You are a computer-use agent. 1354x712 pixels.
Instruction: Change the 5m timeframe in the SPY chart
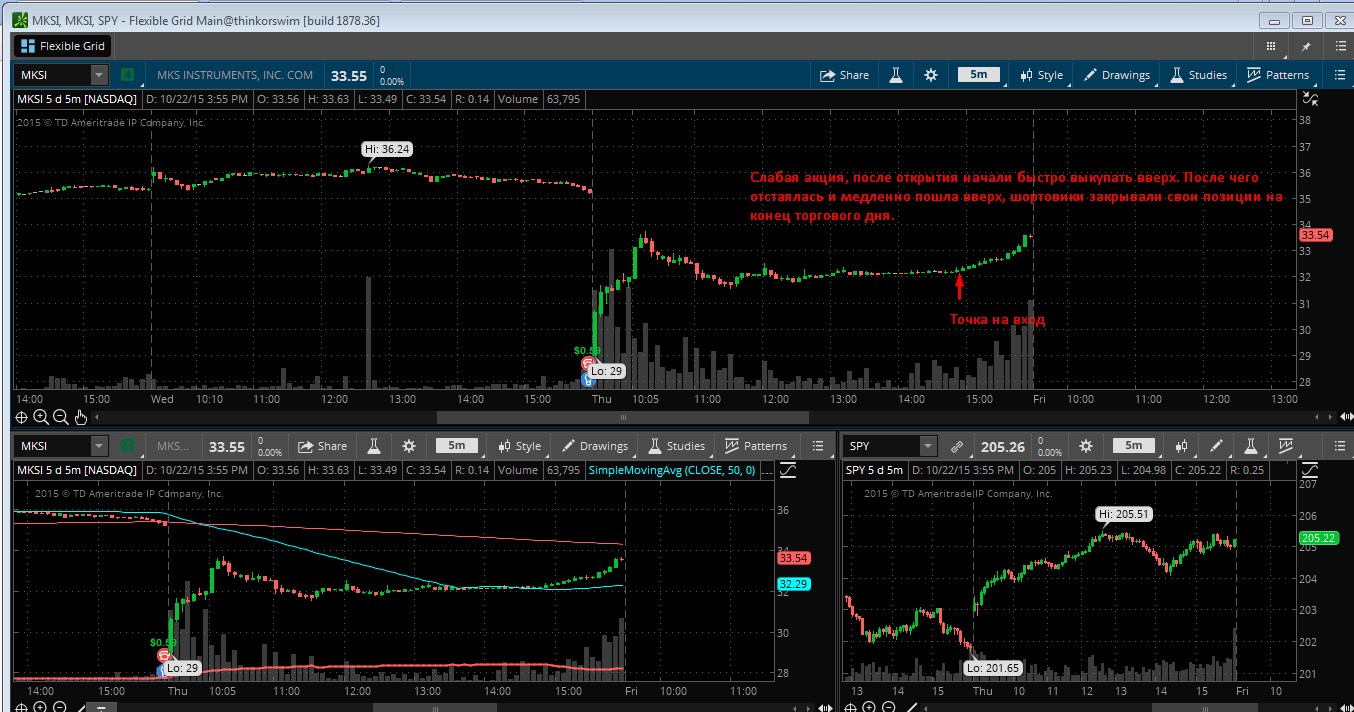click(x=1133, y=446)
